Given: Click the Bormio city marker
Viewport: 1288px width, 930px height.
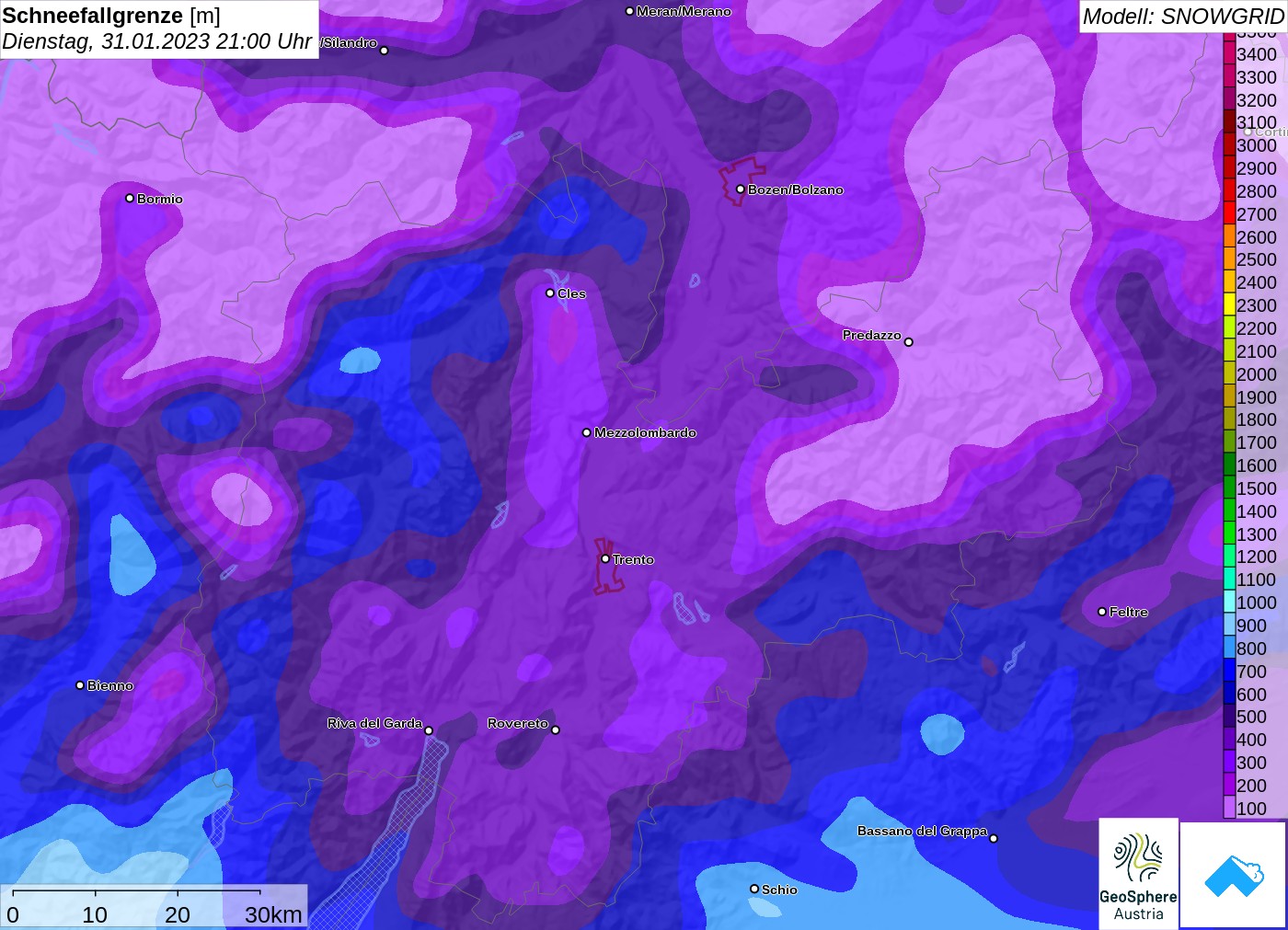Looking at the screenshot, I should coord(130,199).
